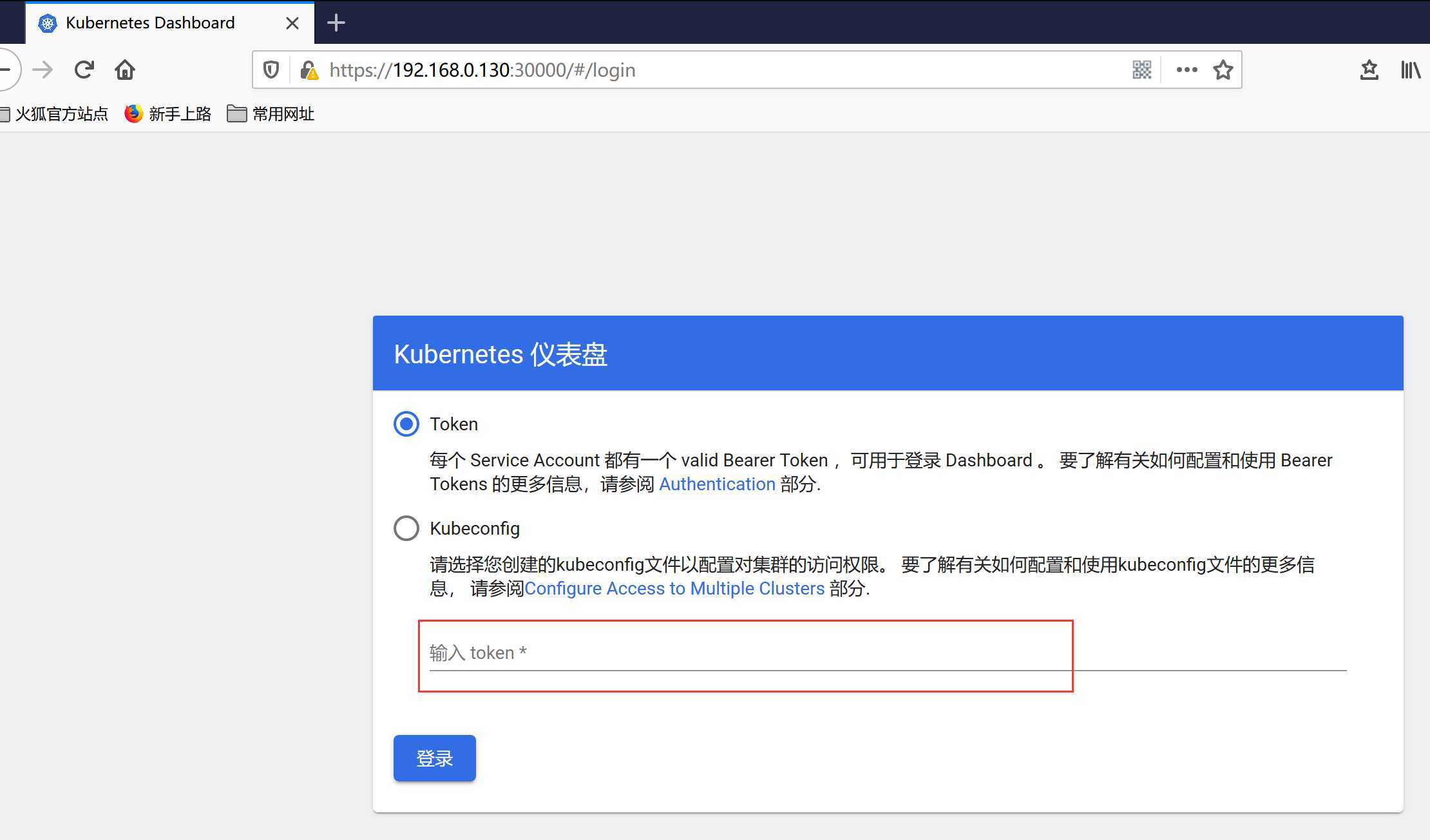Screen dimensions: 1430x840
Task: Open a new tab with the plus icon
Action: click(x=336, y=23)
